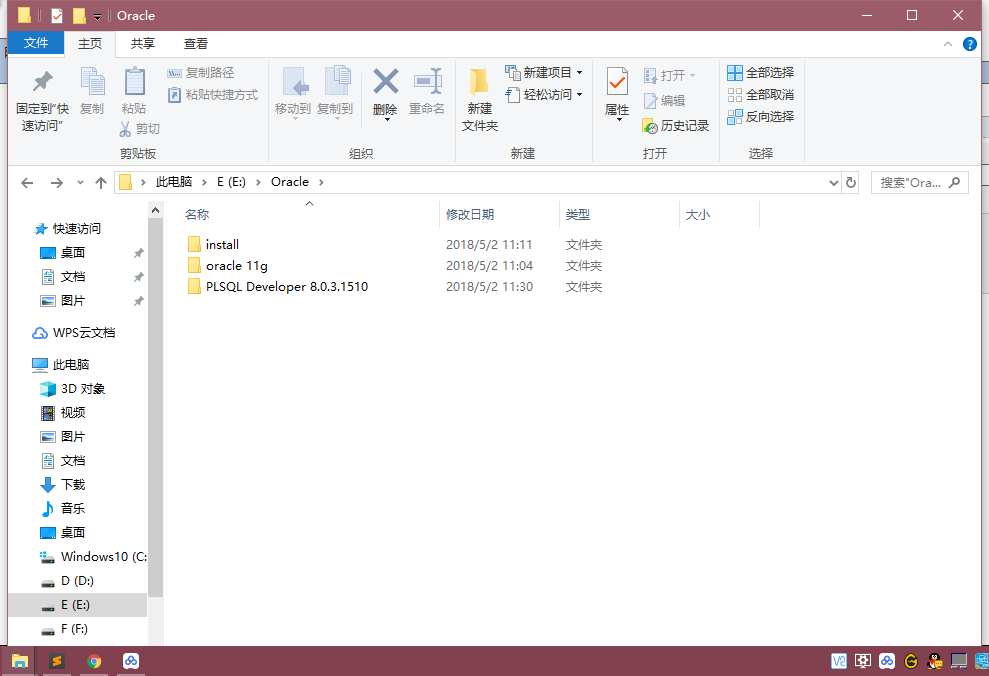Screen dimensions: 989x676
Task: Click the blue help question-mark icon
Action: [969, 44]
